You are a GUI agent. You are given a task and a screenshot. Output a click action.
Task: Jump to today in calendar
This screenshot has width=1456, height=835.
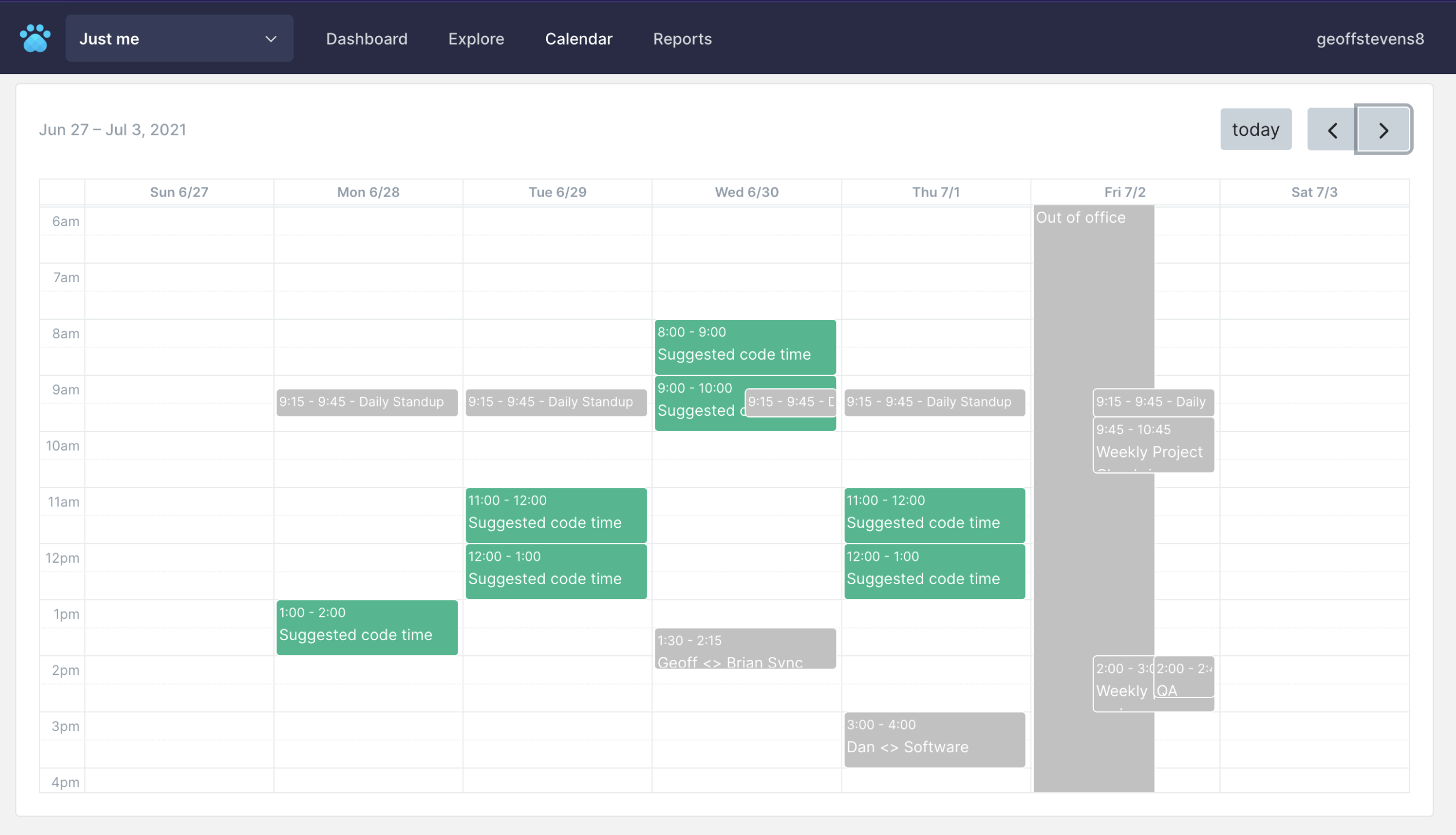(1255, 130)
